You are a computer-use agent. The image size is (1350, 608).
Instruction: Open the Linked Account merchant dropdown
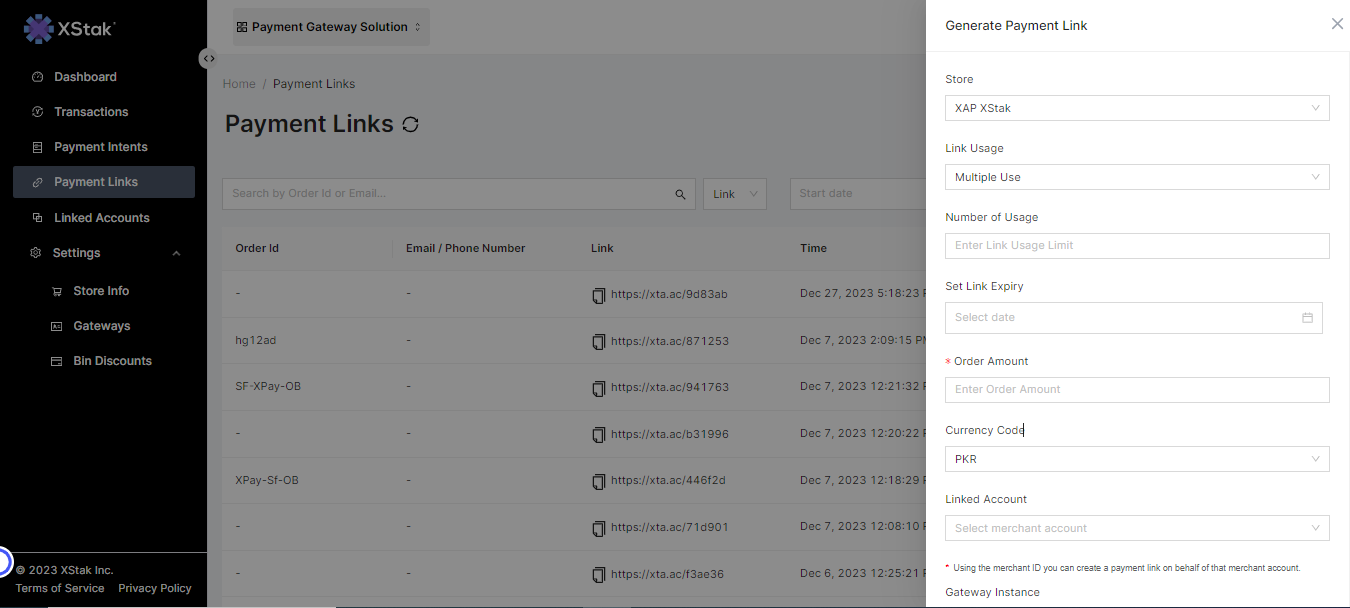[1136, 528]
